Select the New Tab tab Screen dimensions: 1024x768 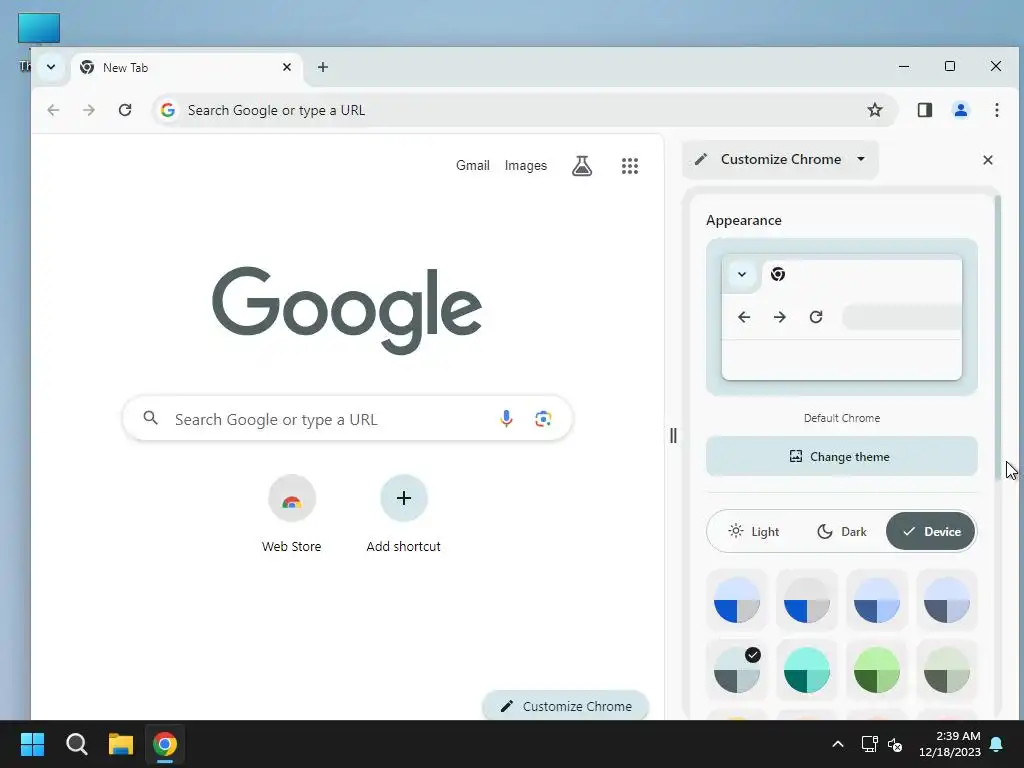coord(186,68)
